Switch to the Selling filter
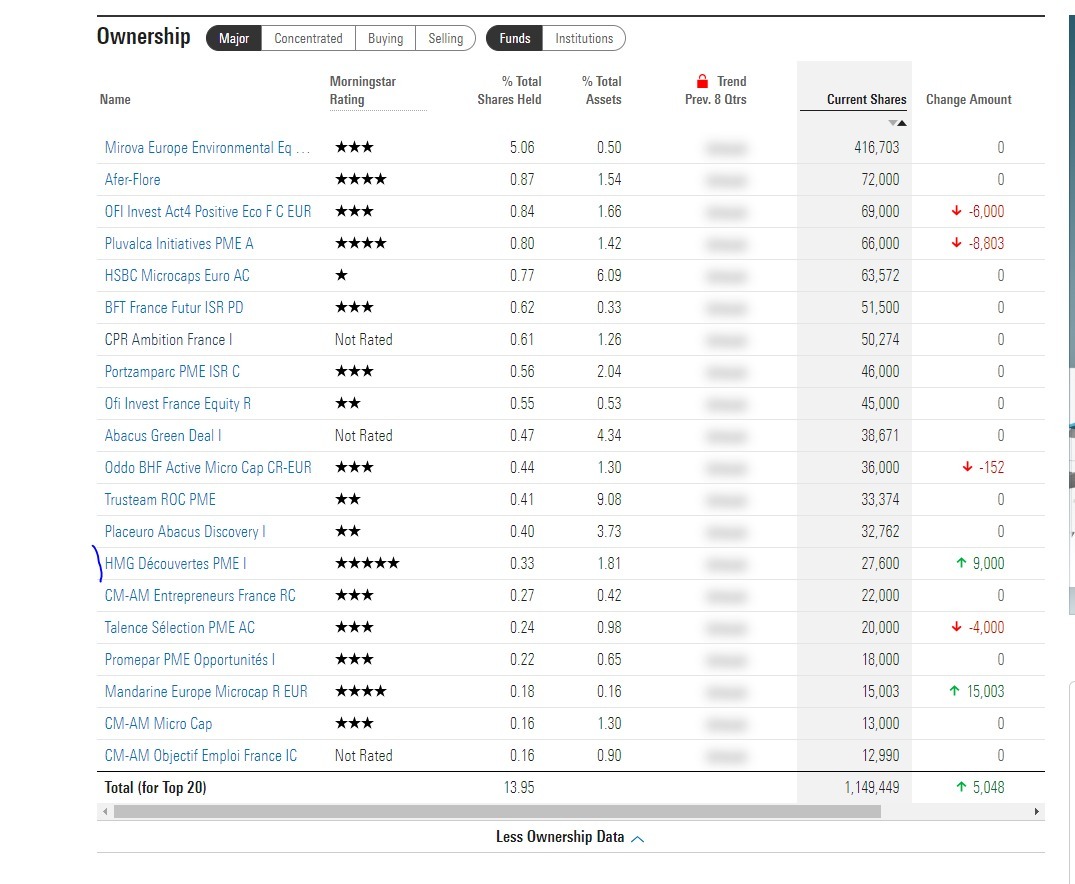Viewport: 1075px width, 884px height. pos(446,38)
